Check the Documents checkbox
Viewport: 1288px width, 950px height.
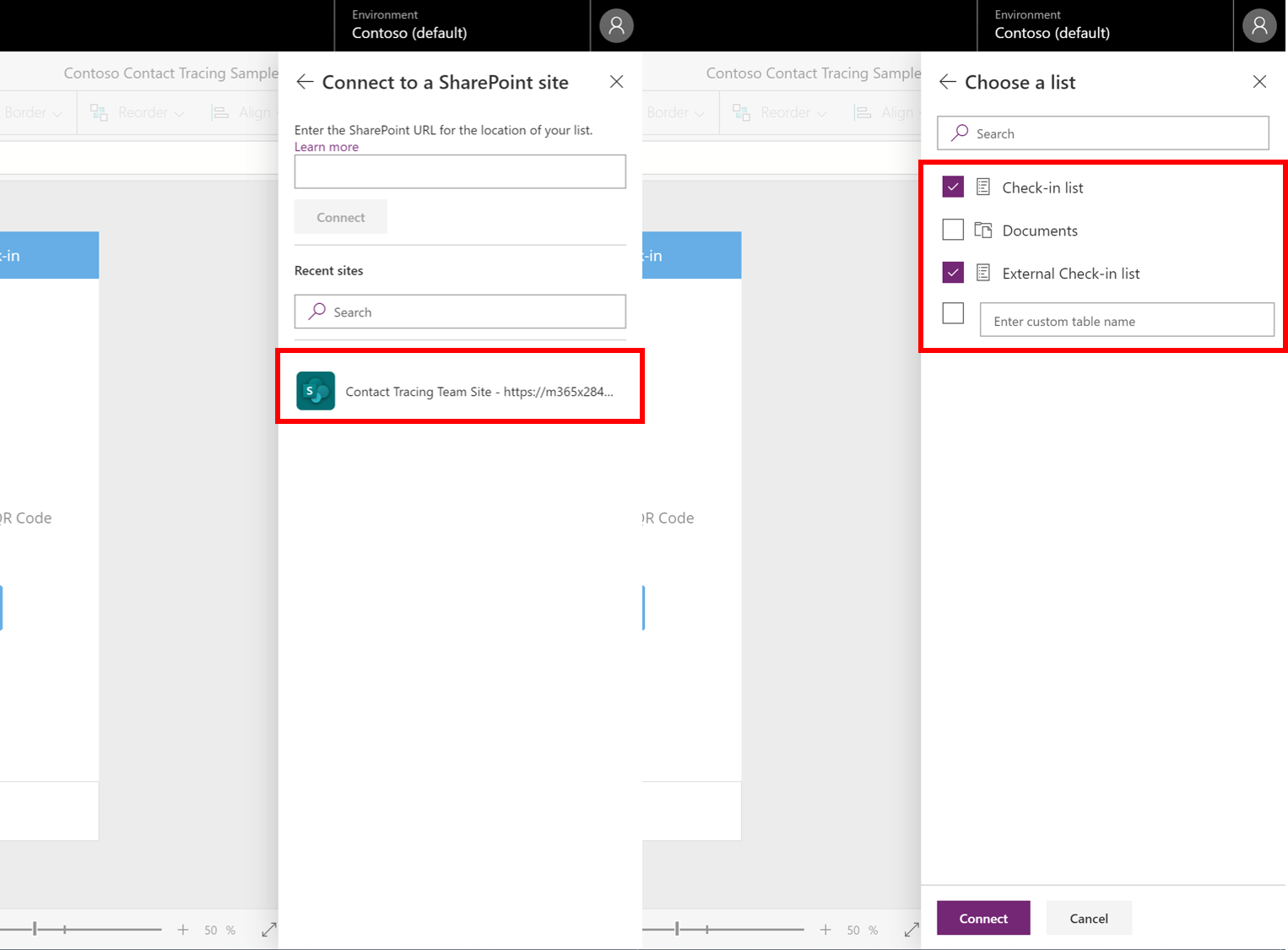click(953, 230)
